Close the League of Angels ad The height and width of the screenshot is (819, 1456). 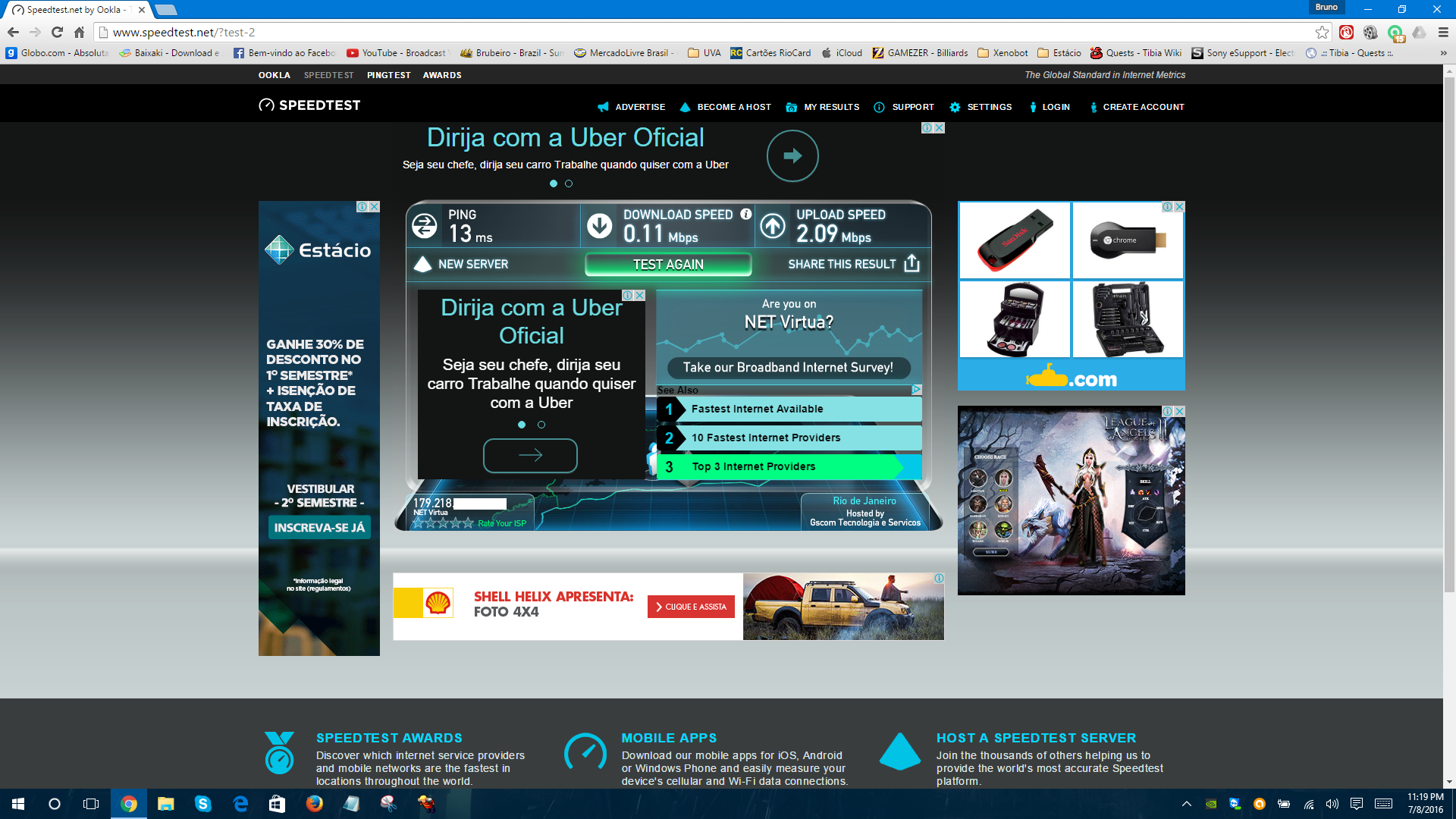[x=1179, y=411]
